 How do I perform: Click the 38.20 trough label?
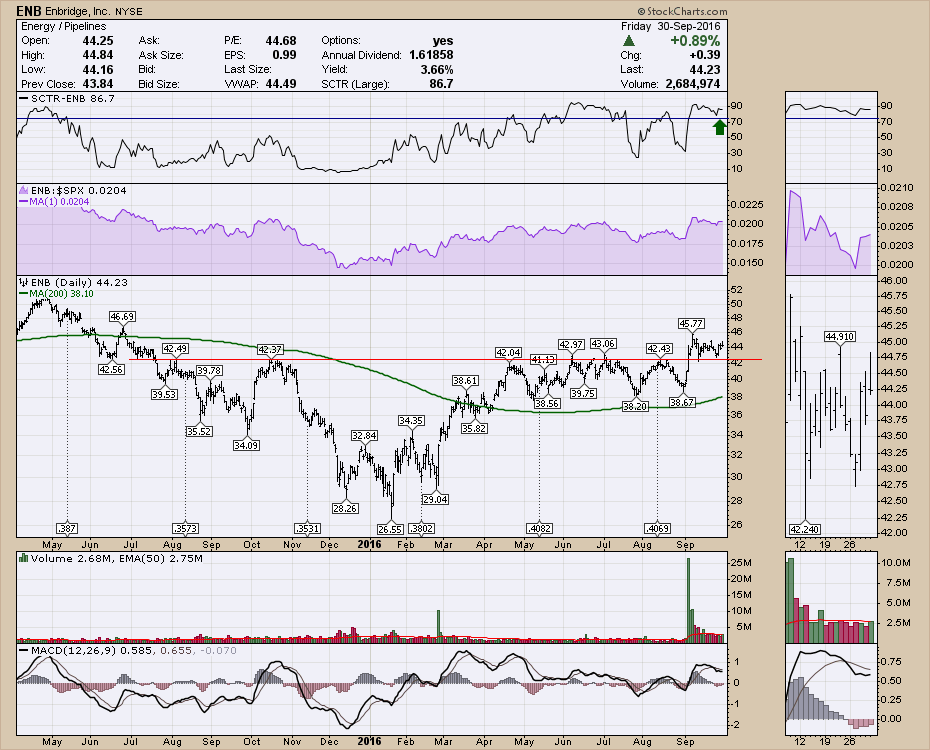pyautogui.click(x=635, y=406)
